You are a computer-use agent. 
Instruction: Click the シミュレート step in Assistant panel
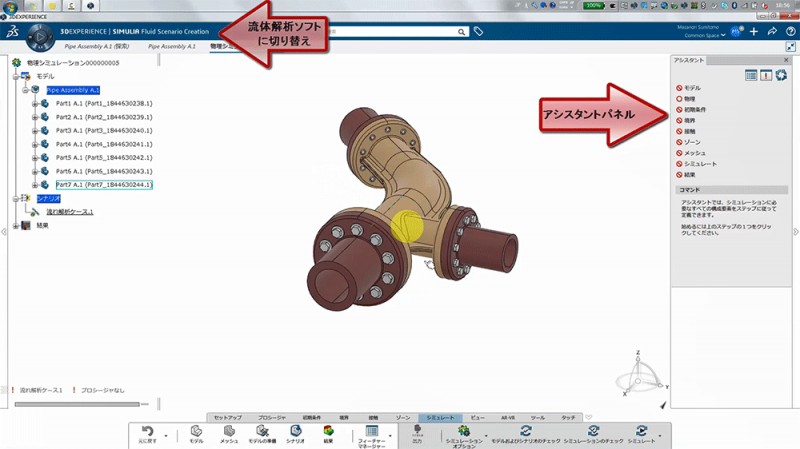[x=696, y=164]
